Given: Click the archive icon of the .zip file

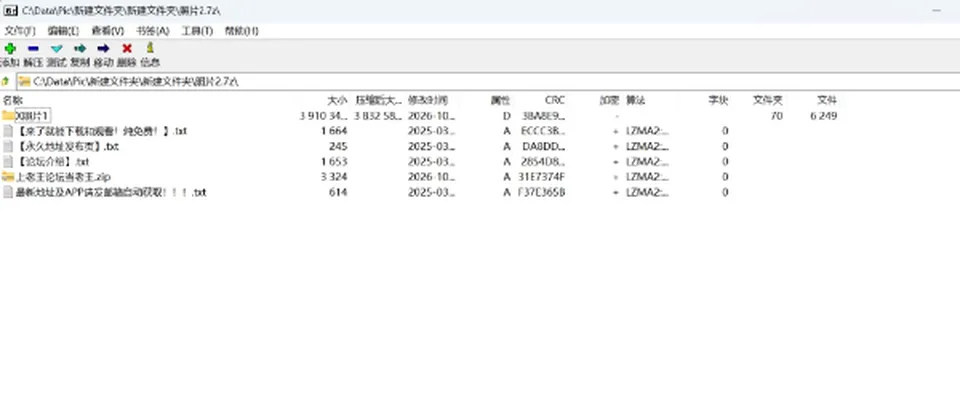Looking at the screenshot, I should point(8,177).
